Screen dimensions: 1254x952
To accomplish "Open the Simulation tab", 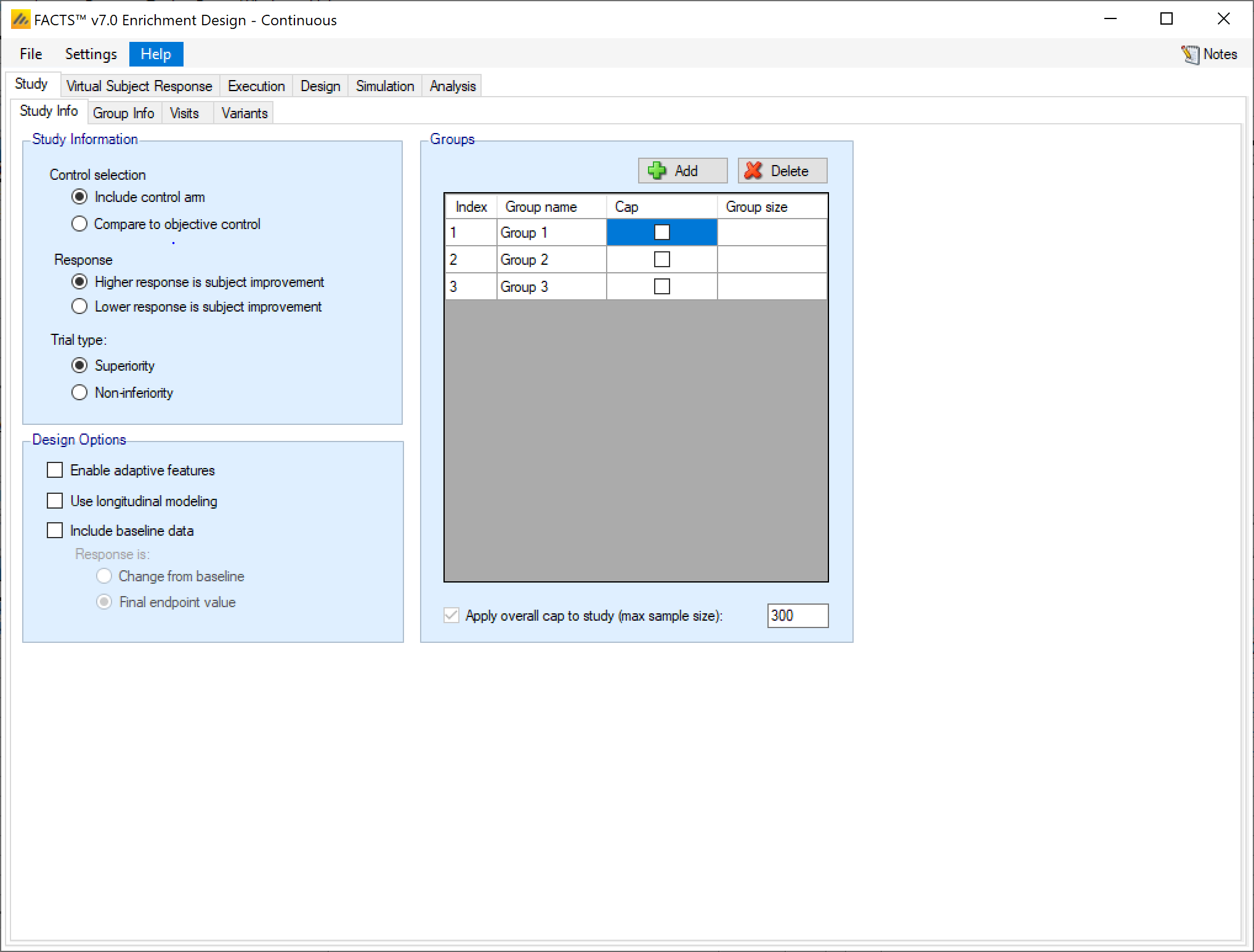I will point(385,86).
